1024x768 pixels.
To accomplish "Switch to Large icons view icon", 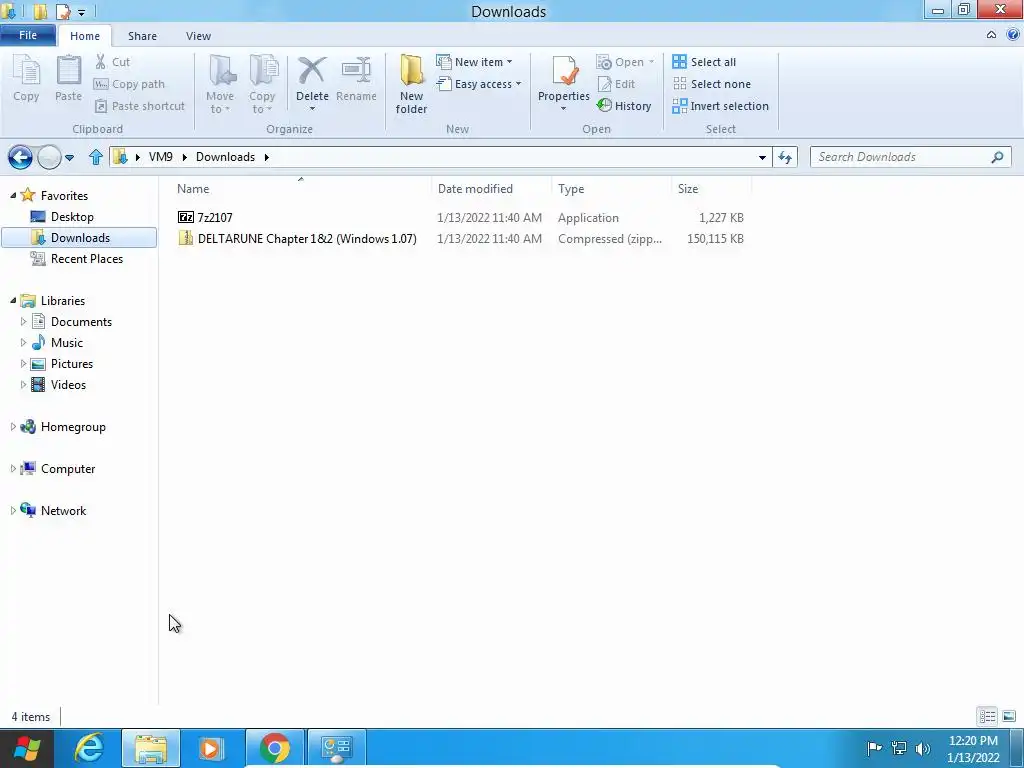I will point(1008,716).
